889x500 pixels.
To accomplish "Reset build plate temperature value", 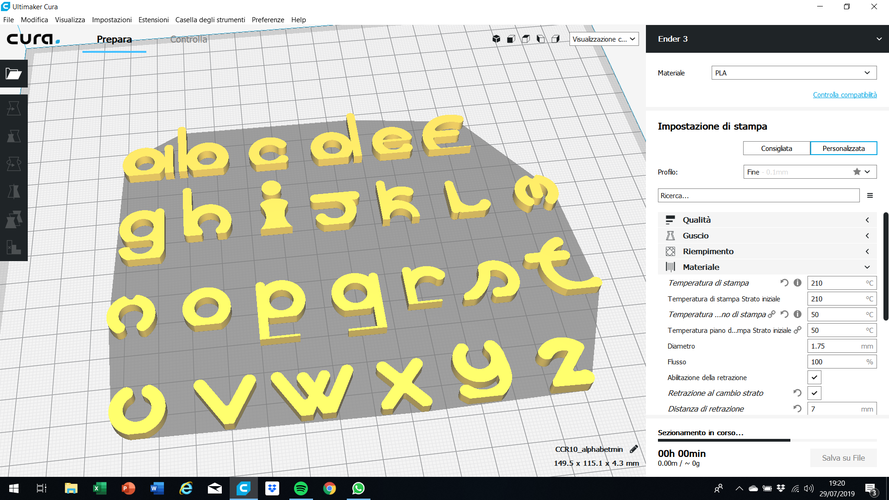I will click(x=784, y=314).
